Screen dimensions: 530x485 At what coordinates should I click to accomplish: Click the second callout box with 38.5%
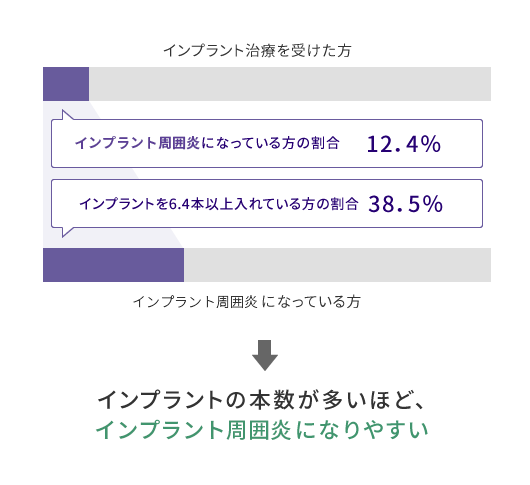click(x=267, y=203)
